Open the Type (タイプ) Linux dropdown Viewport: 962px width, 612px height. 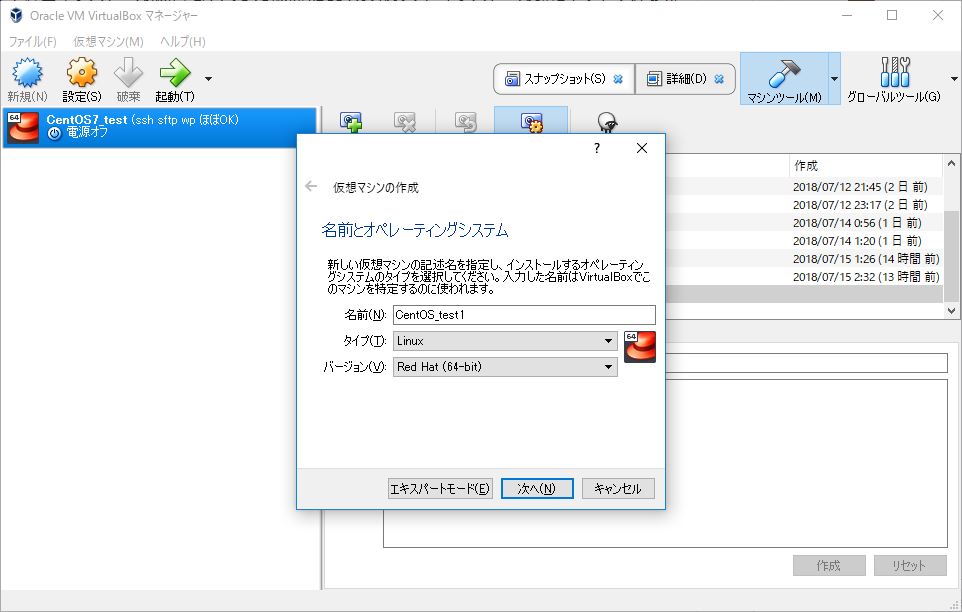[505, 341]
